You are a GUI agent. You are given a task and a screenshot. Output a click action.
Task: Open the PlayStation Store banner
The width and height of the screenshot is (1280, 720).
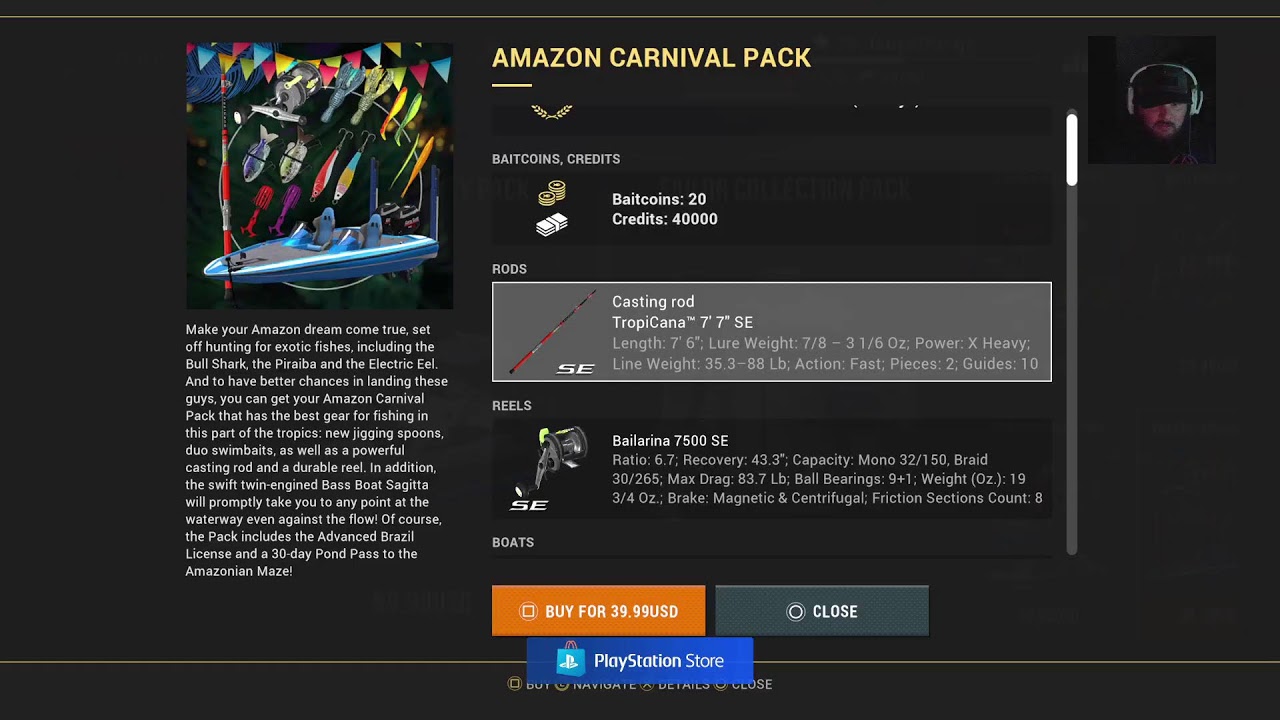tap(640, 661)
